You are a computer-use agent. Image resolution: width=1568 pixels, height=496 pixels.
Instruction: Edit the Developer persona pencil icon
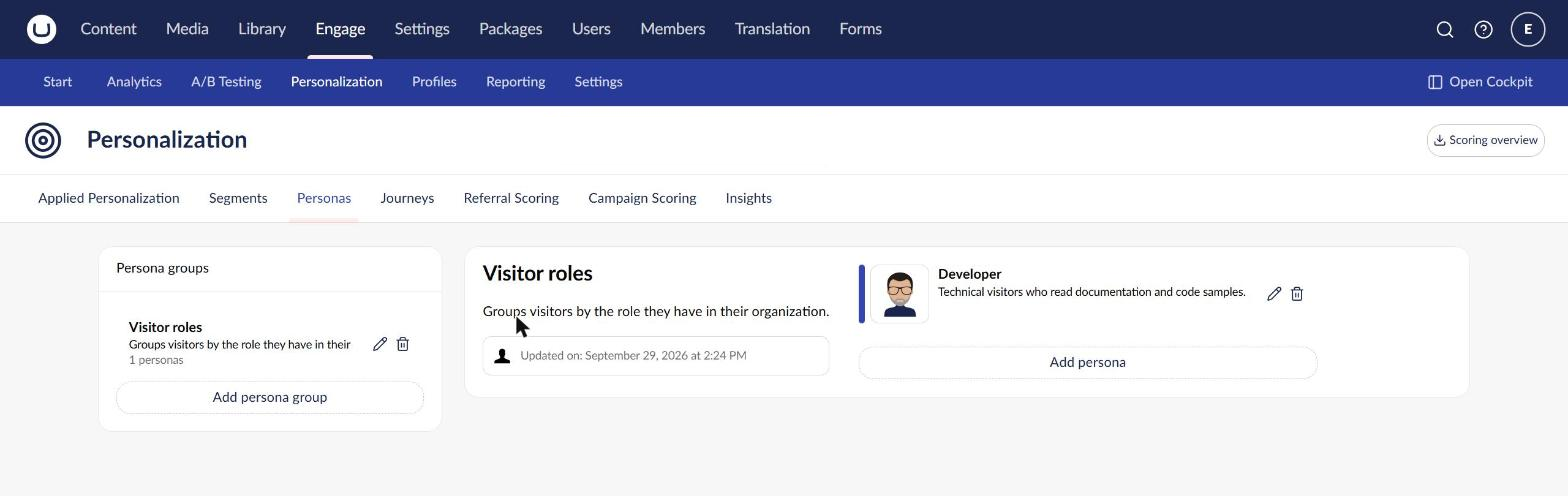coord(1274,294)
